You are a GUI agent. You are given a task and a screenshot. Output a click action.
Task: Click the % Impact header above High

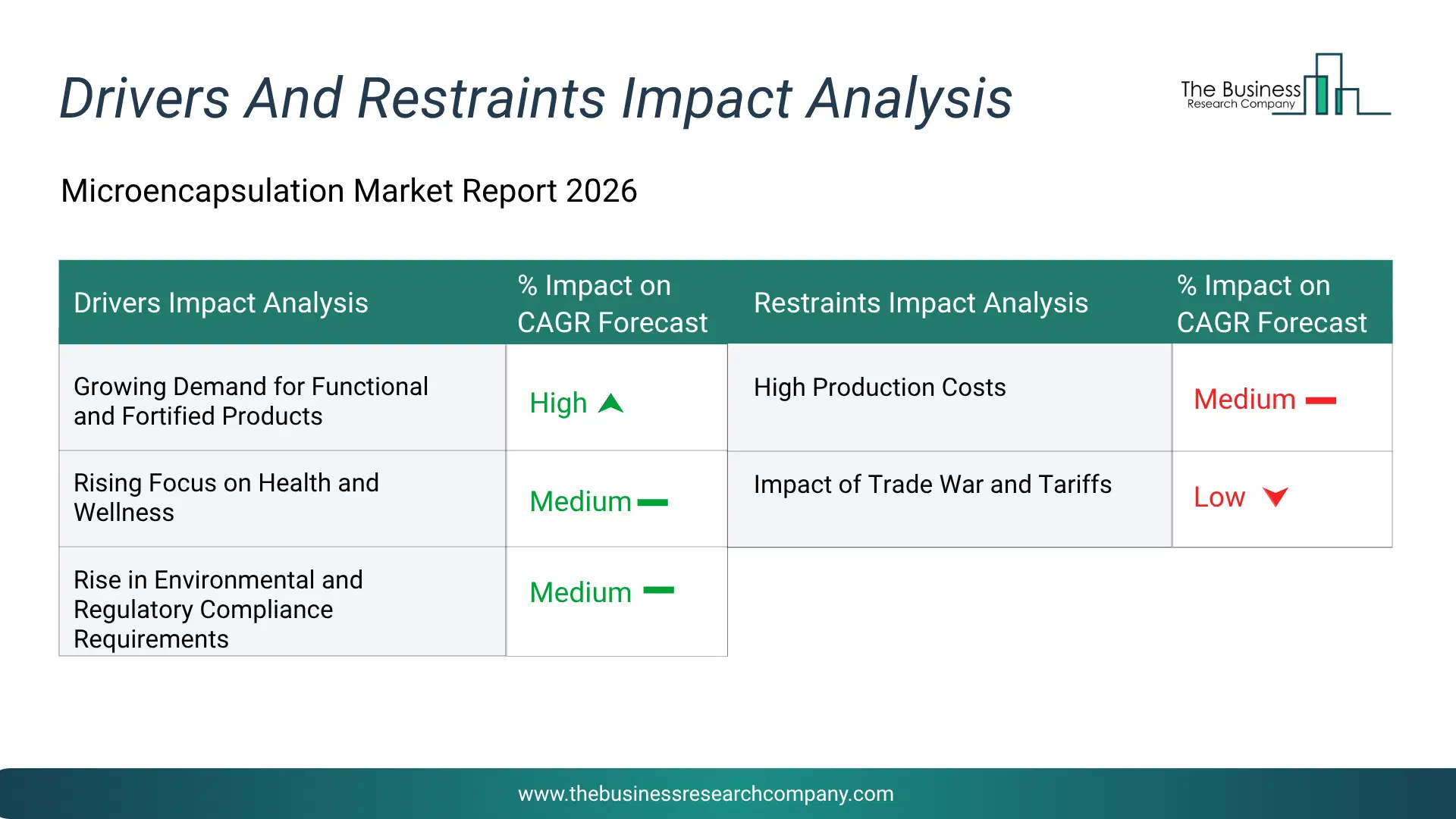(x=612, y=303)
